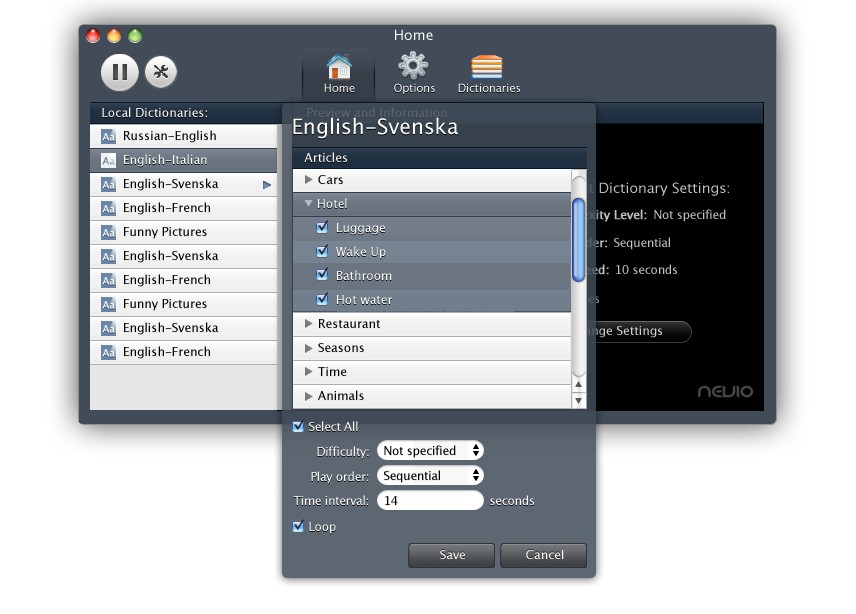Uncheck the Wake Up article
This screenshot has width=856, height=614.
(x=323, y=251)
